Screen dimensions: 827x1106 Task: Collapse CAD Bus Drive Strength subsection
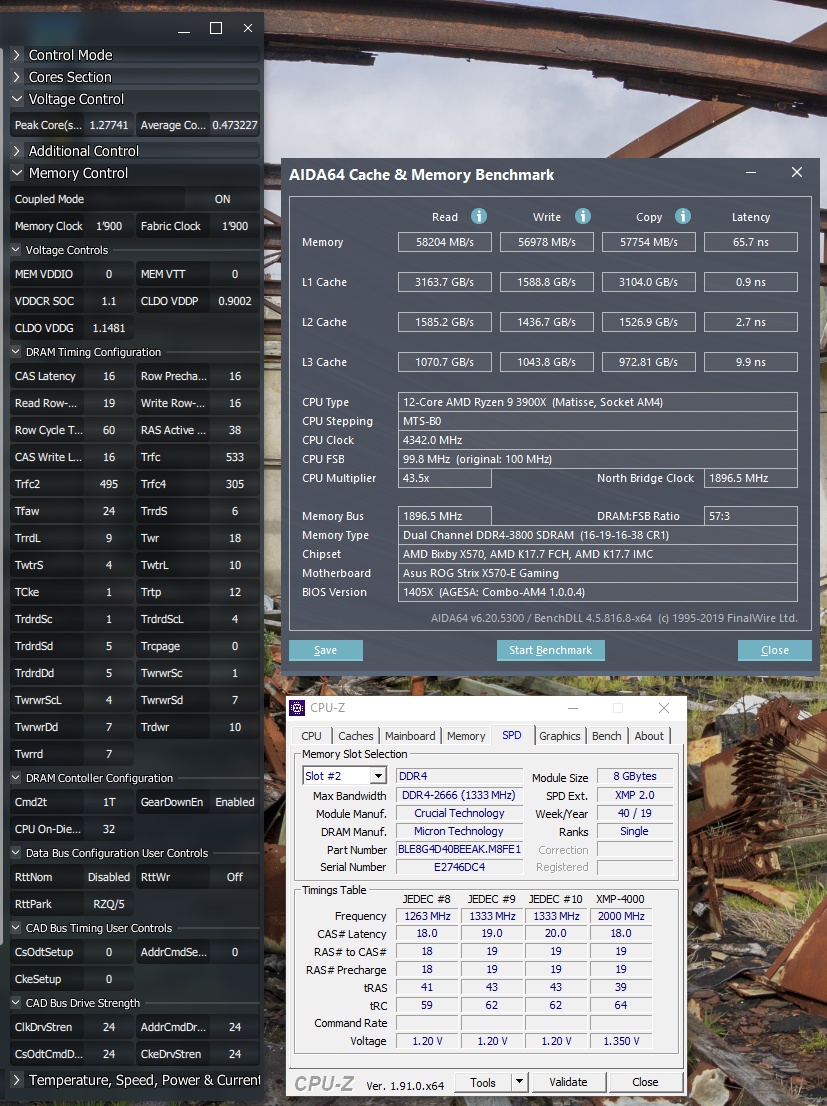pyautogui.click(x=16, y=1002)
